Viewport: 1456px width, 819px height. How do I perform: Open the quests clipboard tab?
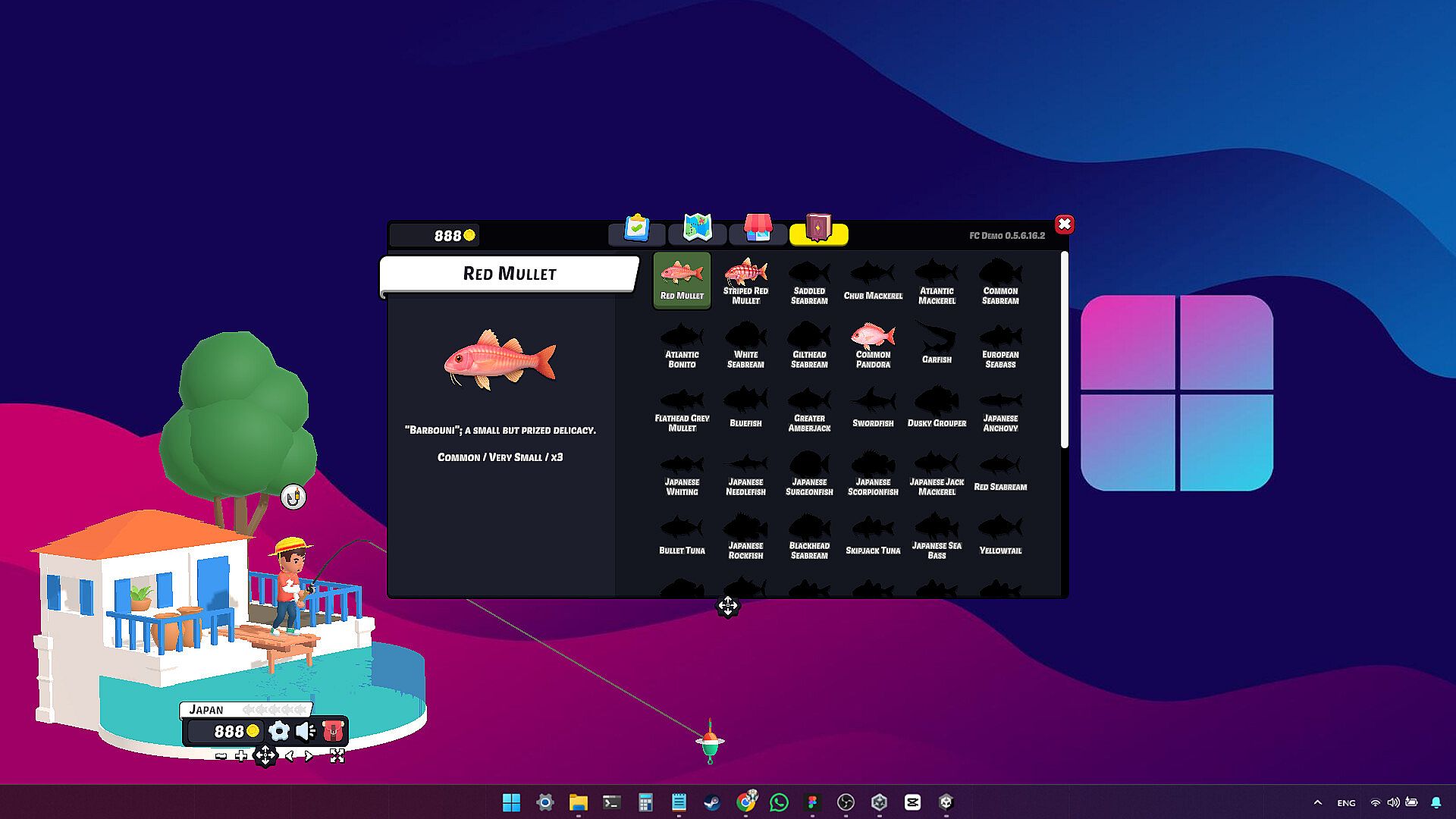tap(637, 230)
